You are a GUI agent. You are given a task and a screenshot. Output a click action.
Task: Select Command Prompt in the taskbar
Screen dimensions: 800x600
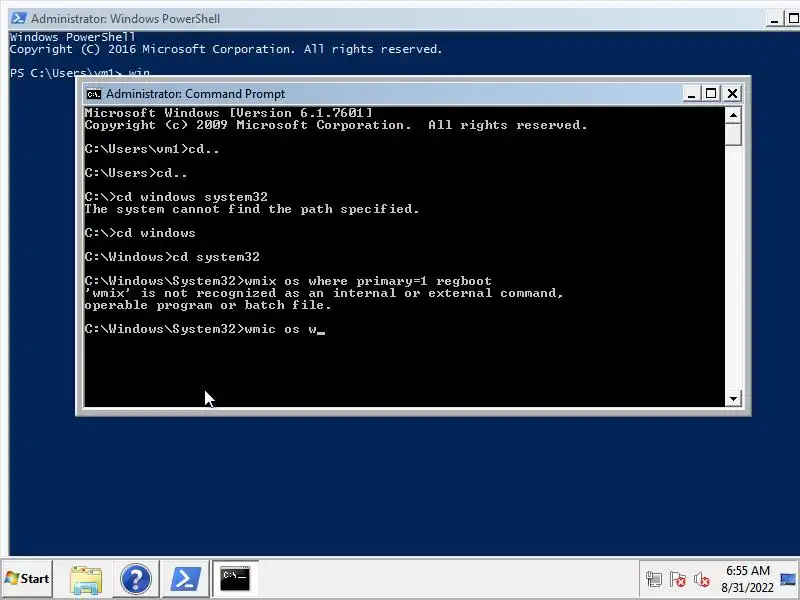[235, 579]
